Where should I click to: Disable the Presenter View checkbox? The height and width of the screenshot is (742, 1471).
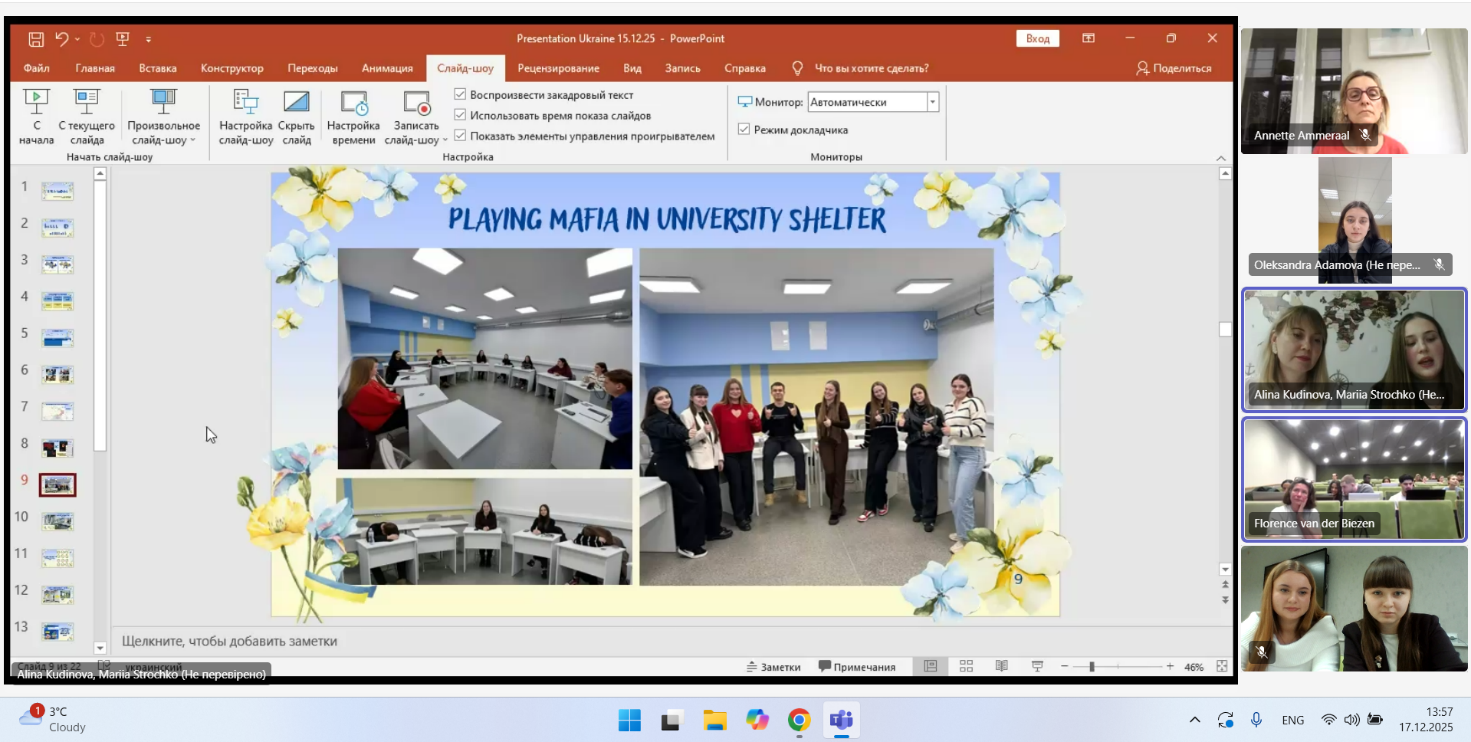[x=744, y=130]
